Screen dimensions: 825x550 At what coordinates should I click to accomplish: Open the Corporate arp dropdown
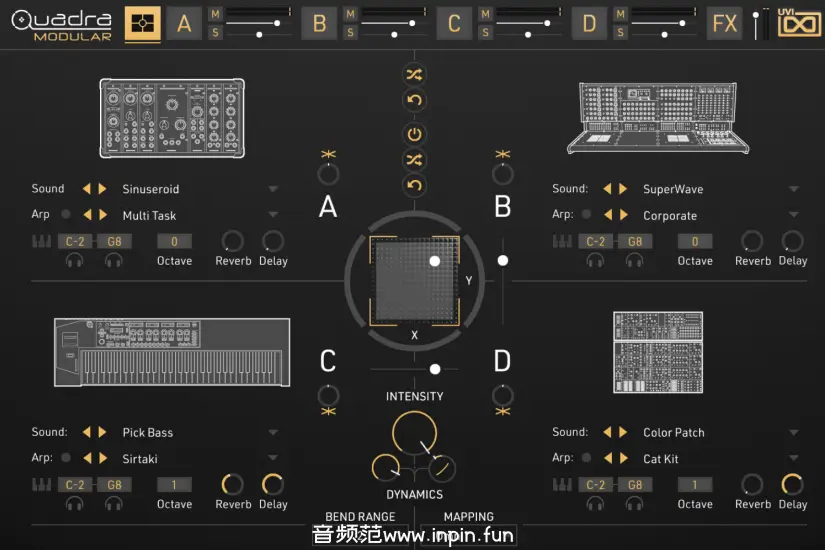pos(793,214)
